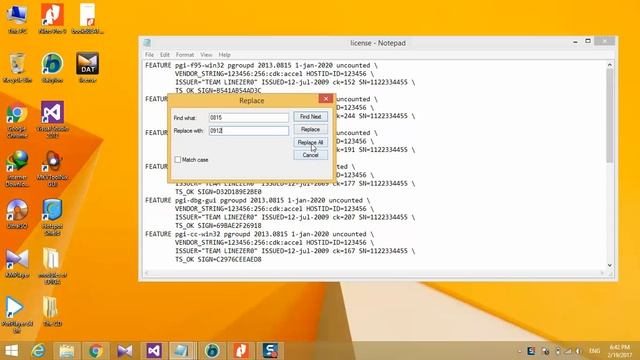
Task: Click scroll up arrow in Notepad
Action: point(609,64)
